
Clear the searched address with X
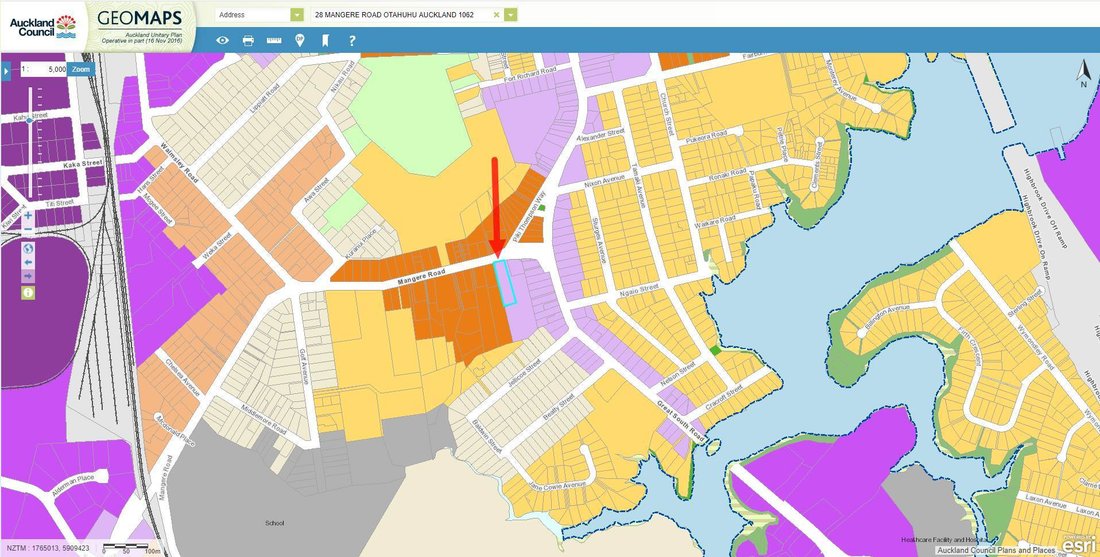pyautogui.click(x=497, y=15)
